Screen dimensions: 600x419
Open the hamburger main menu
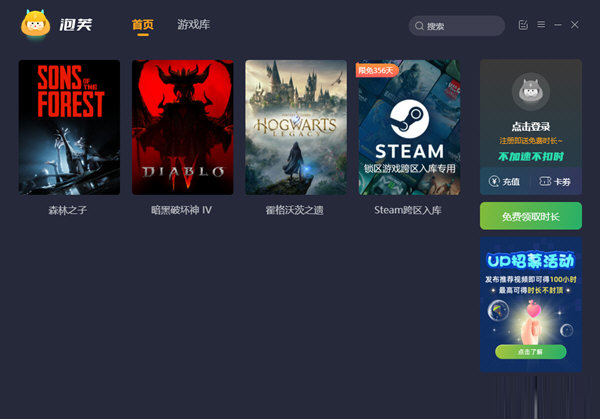pyautogui.click(x=541, y=25)
